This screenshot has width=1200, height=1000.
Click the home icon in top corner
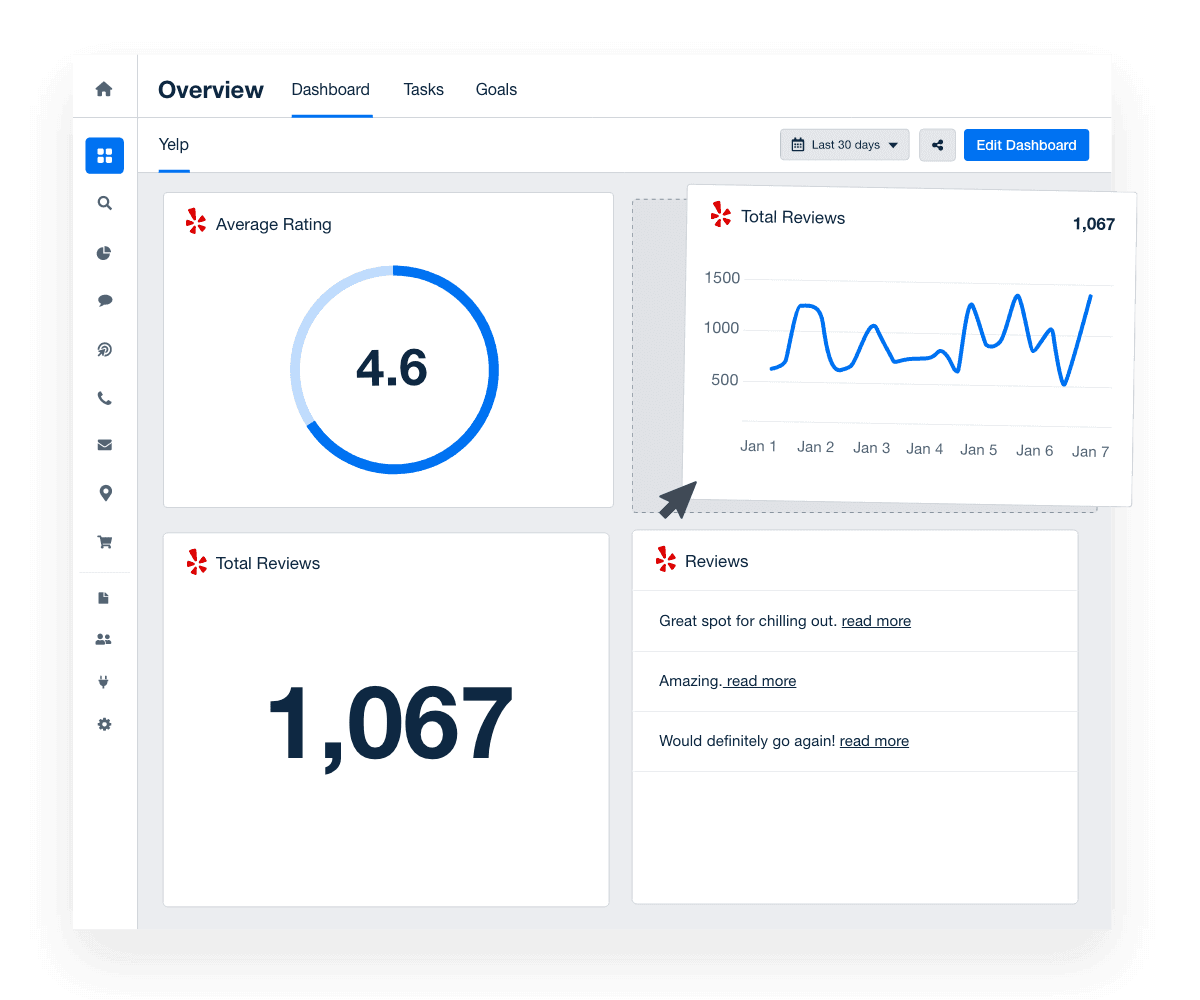click(x=104, y=89)
